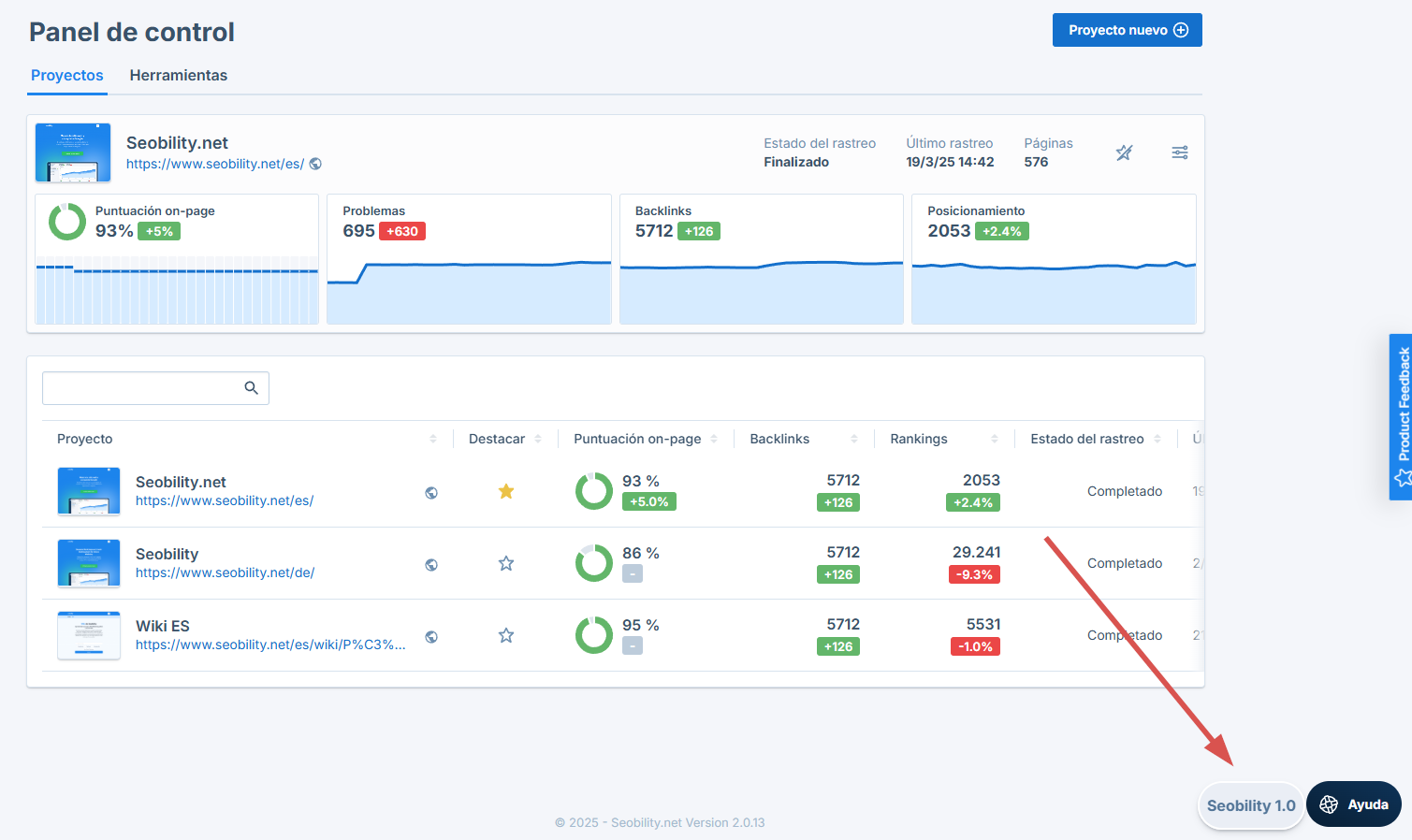The height and width of the screenshot is (840, 1412).
Task: Click the -9.3% rankings badge
Action: click(x=974, y=574)
